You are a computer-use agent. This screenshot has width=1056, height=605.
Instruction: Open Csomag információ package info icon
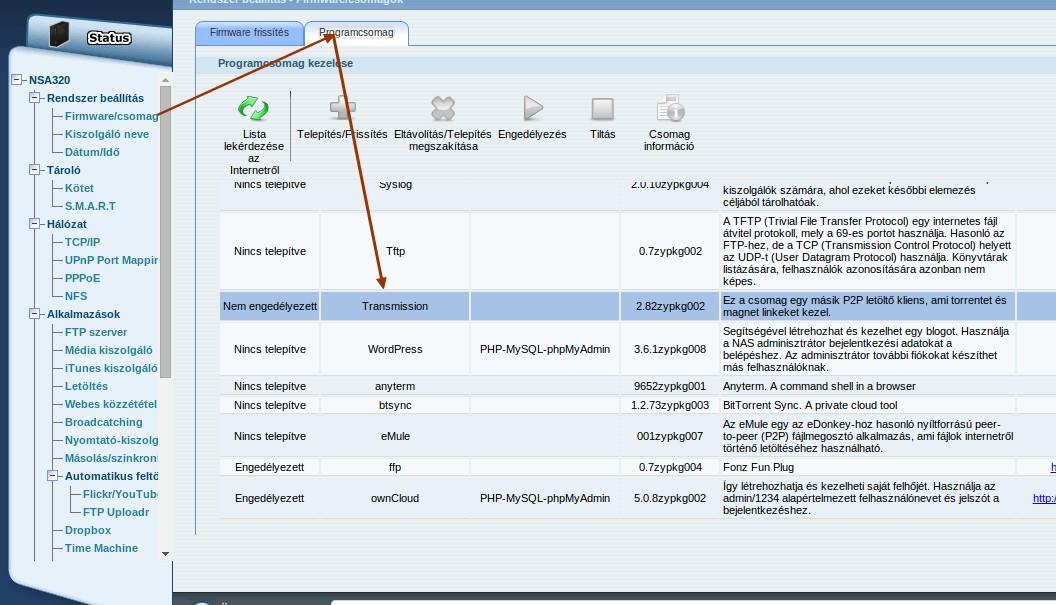coord(670,108)
